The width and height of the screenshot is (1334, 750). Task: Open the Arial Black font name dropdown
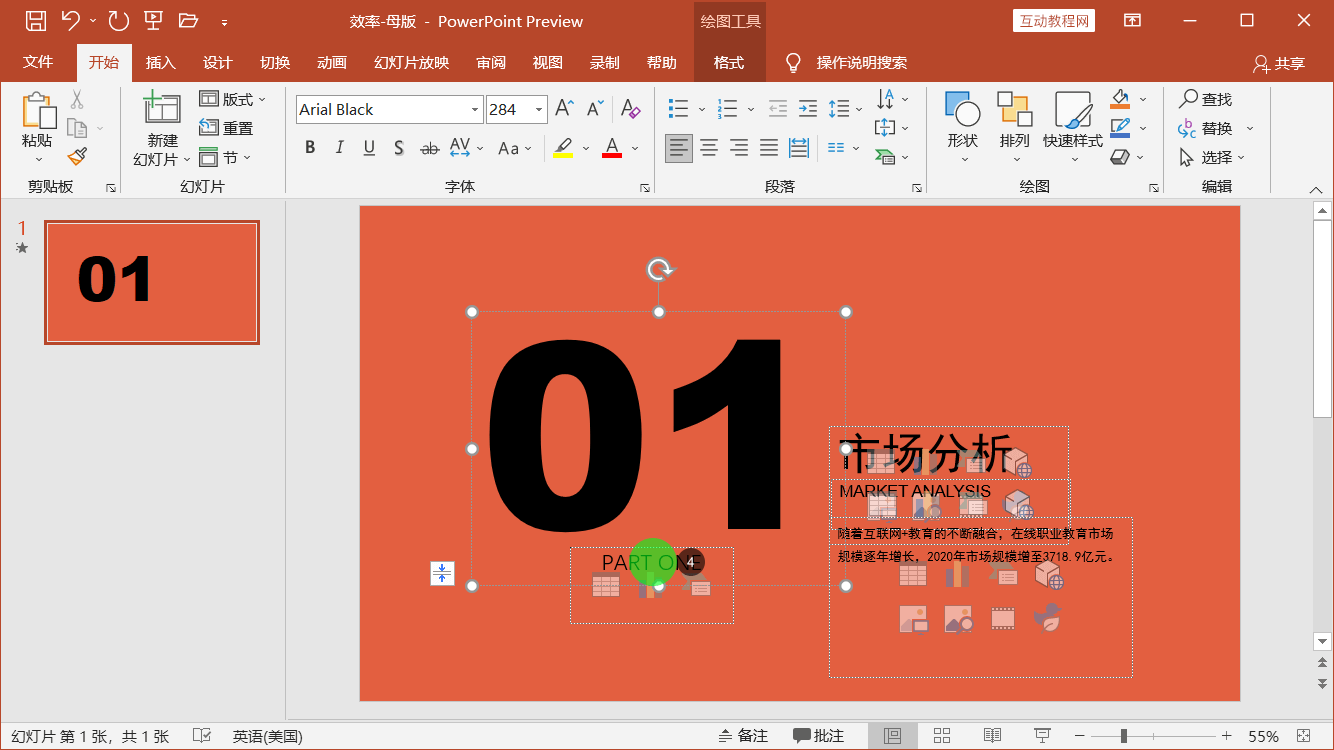tap(475, 109)
